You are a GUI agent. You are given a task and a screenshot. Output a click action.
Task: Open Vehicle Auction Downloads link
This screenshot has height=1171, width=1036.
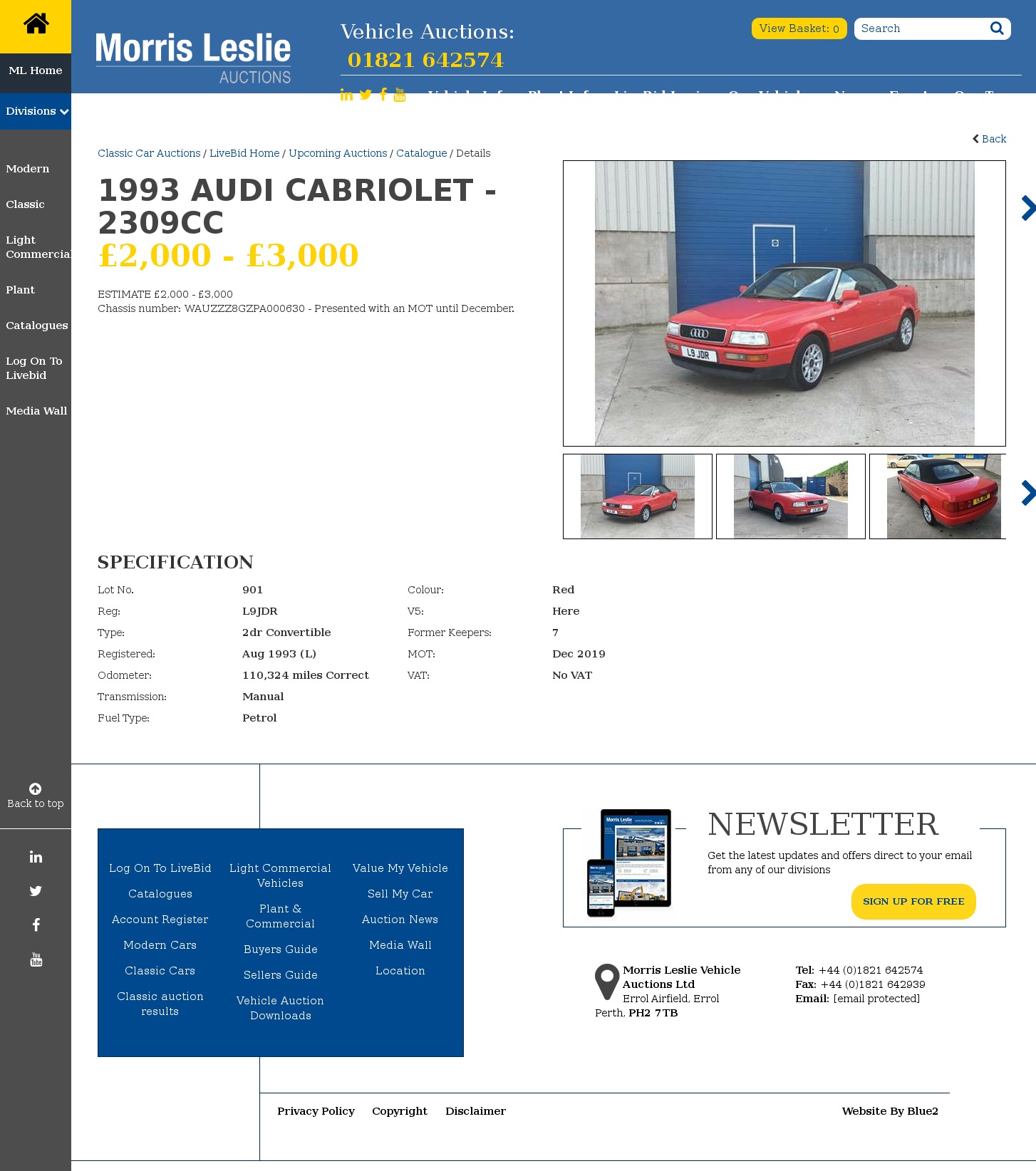281,1008
